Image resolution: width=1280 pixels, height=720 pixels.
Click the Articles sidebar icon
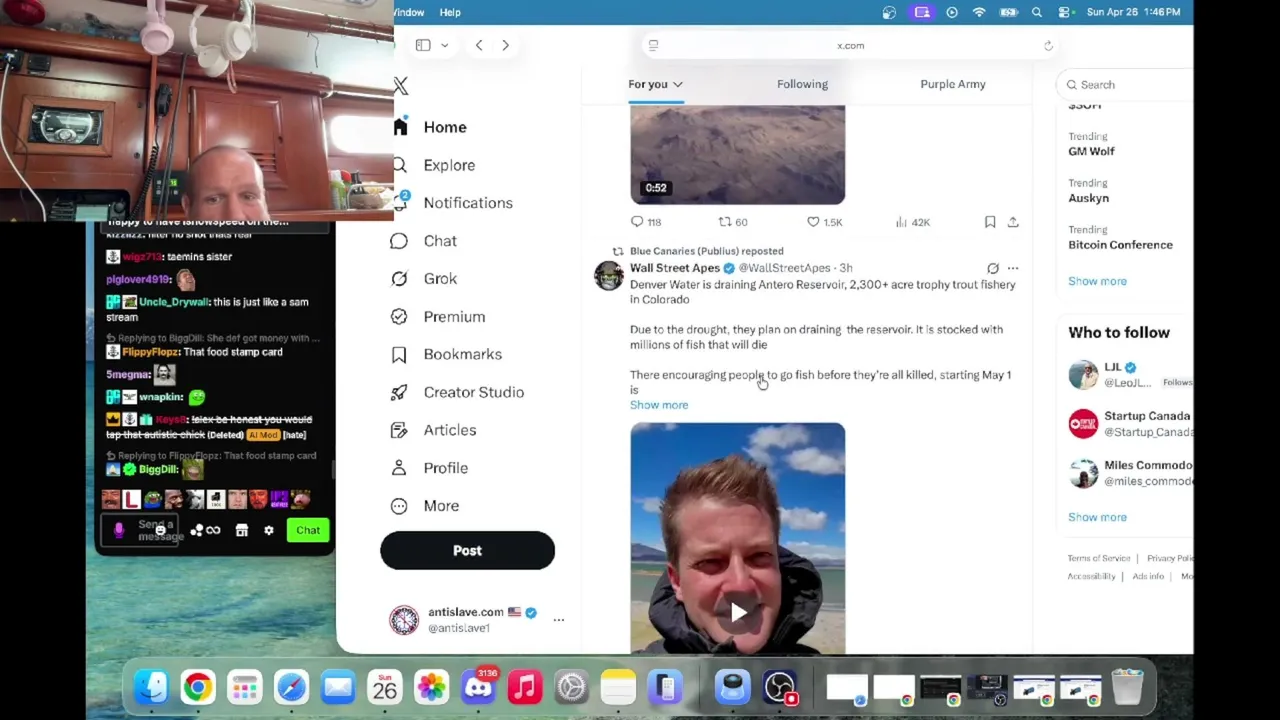[x=399, y=431]
